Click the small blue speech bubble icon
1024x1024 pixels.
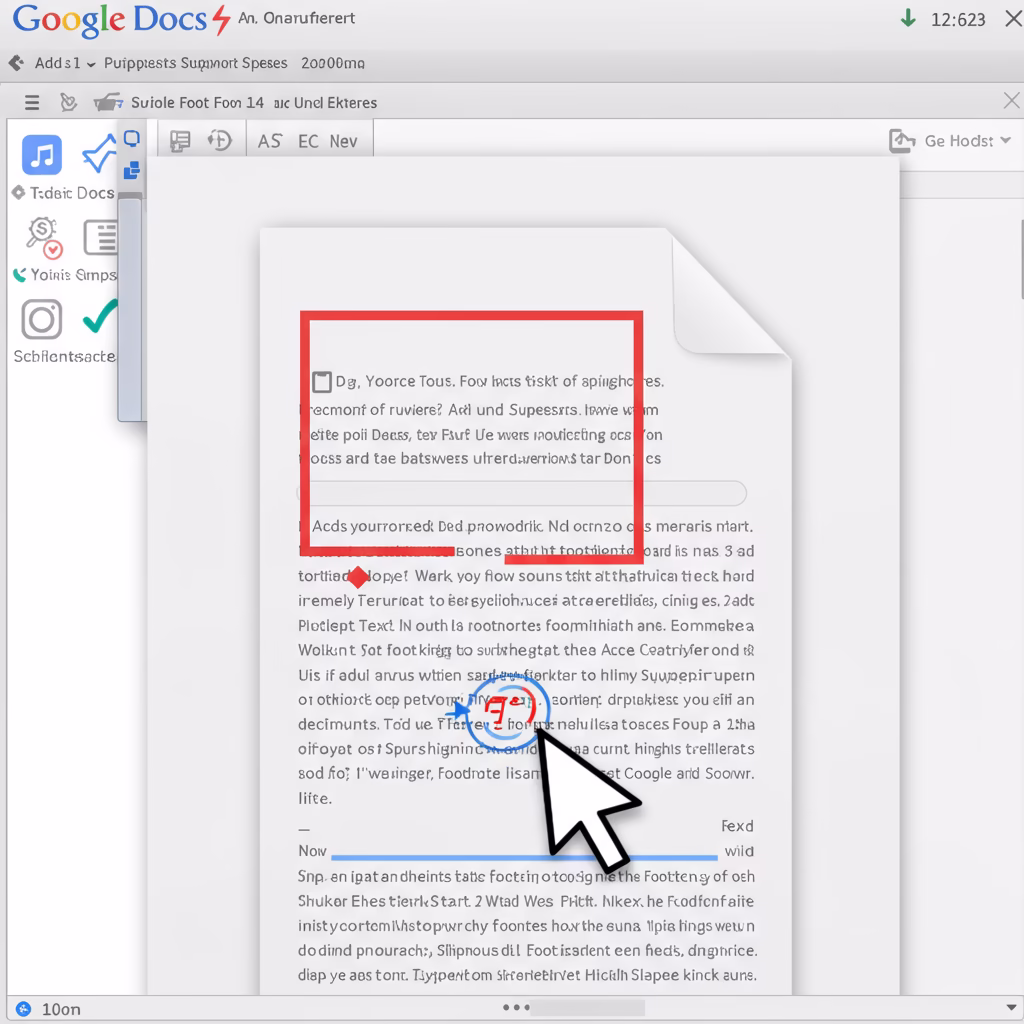click(x=132, y=138)
